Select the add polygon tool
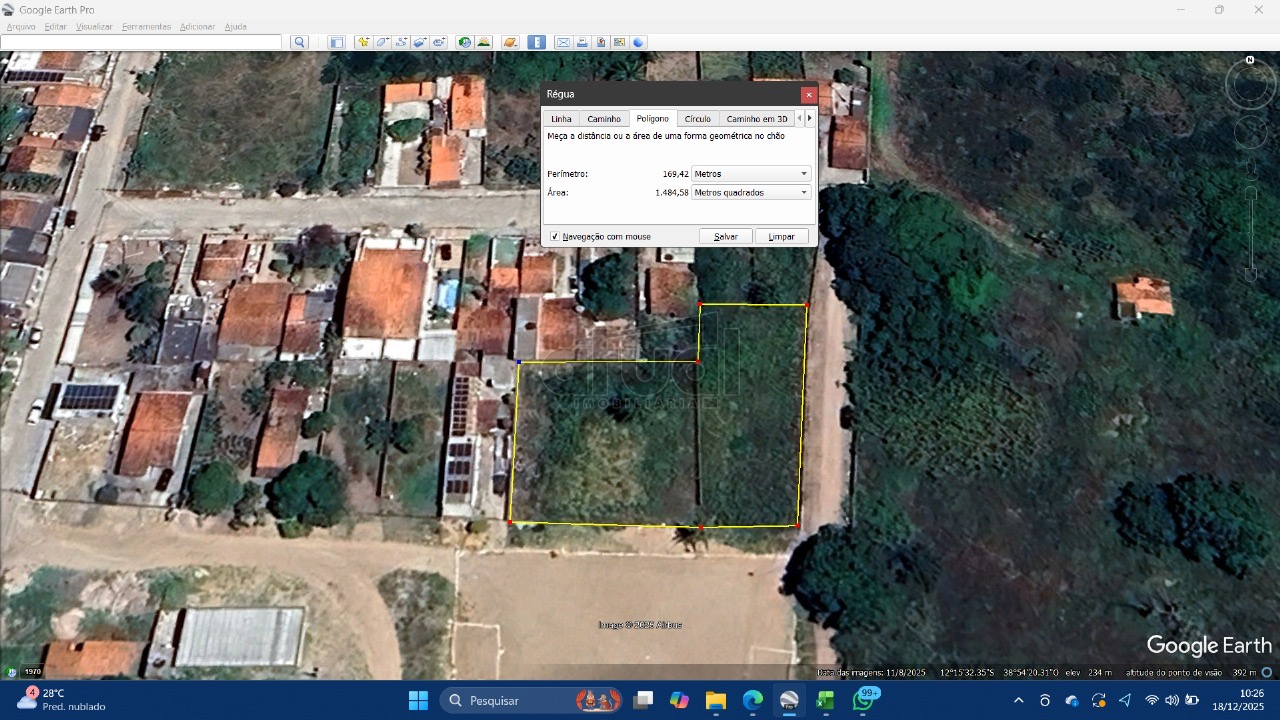 (x=382, y=42)
